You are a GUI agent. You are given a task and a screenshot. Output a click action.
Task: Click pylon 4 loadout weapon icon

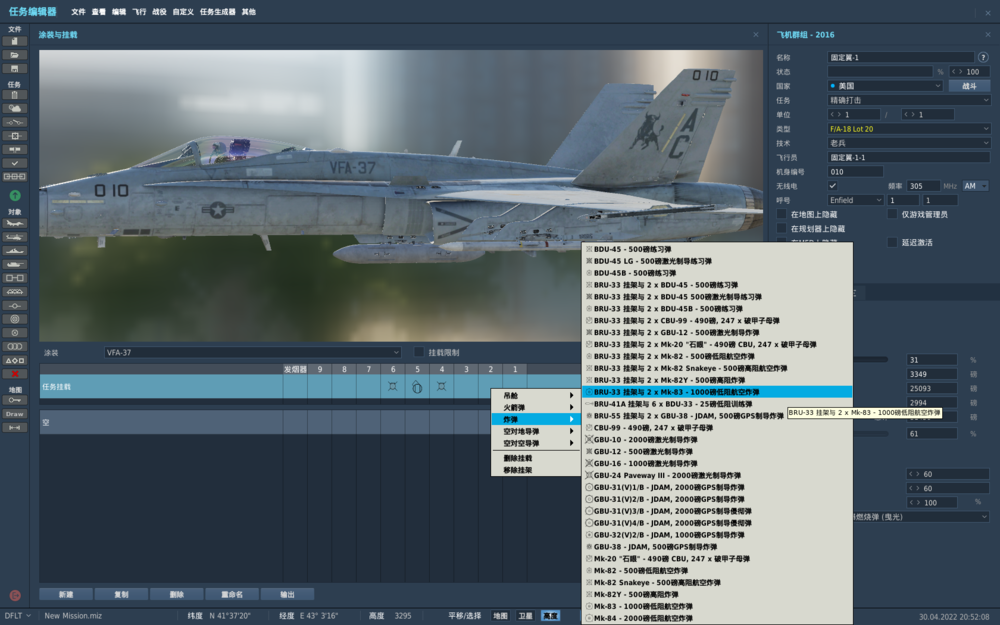(441, 386)
